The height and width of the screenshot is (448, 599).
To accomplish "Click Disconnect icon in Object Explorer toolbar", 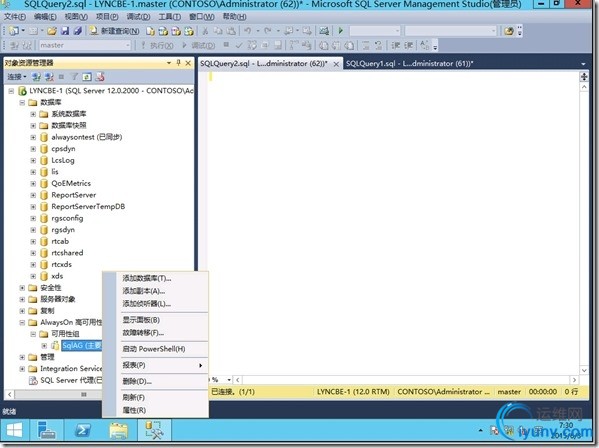I will coord(49,77).
